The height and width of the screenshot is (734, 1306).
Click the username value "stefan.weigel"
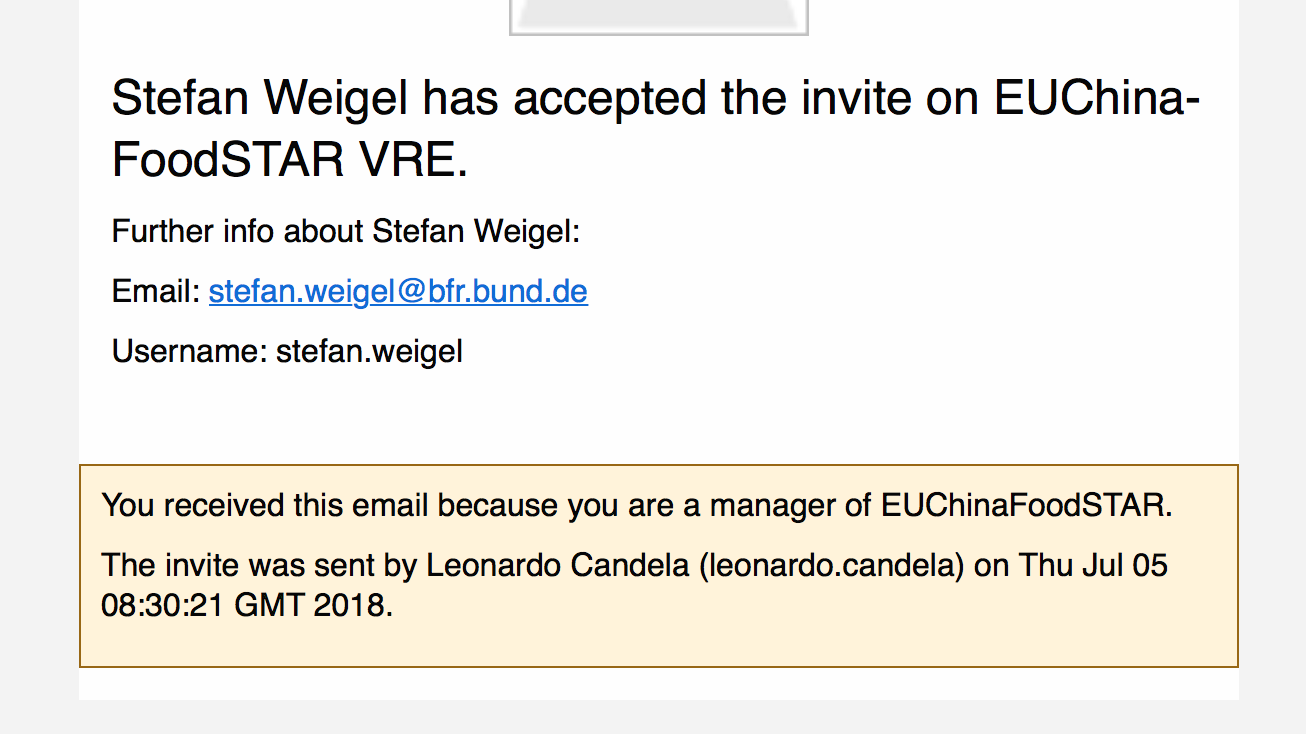[369, 352]
